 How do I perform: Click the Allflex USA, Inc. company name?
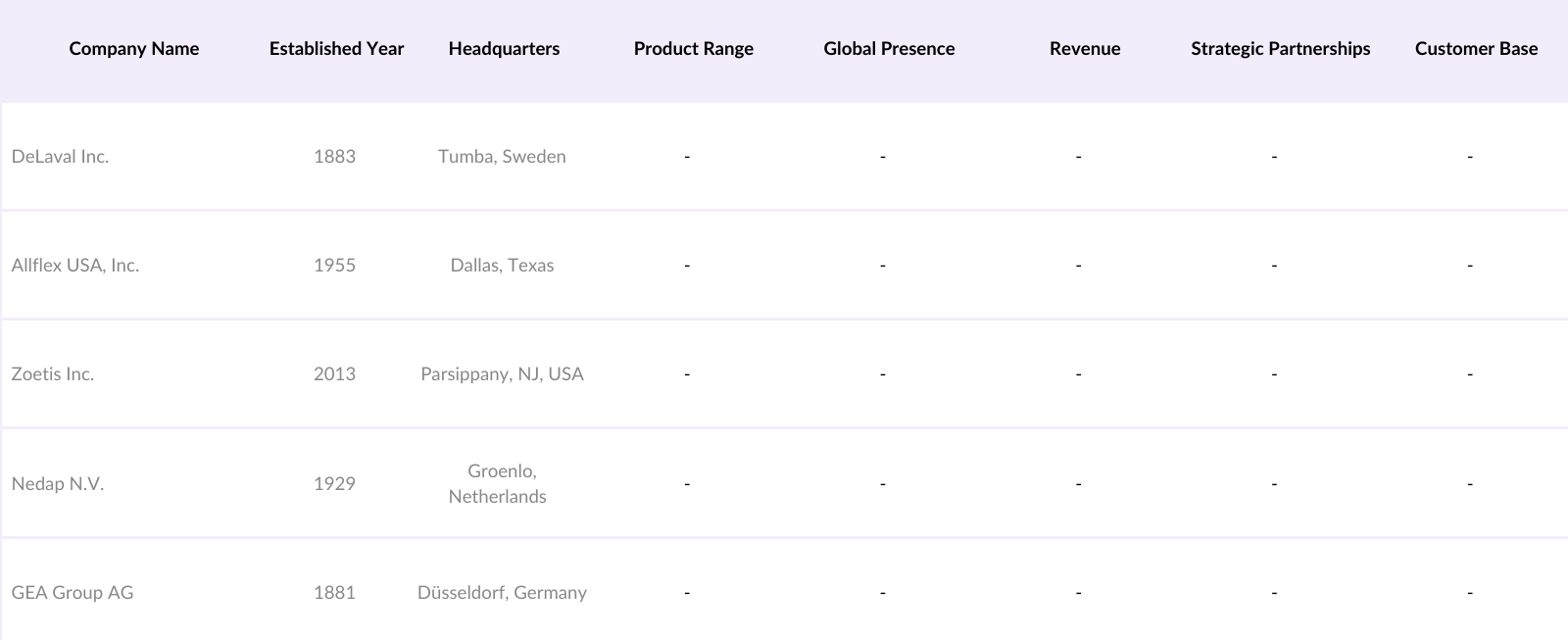tap(75, 266)
